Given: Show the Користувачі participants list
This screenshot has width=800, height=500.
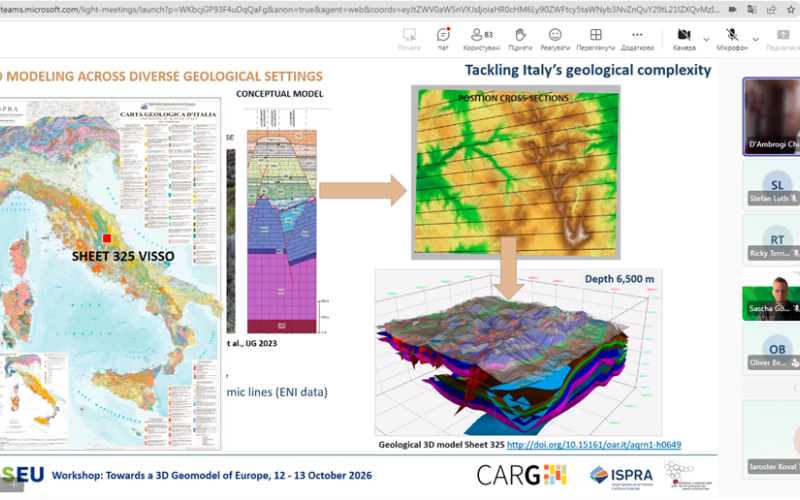Looking at the screenshot, I should click(481, 39).
